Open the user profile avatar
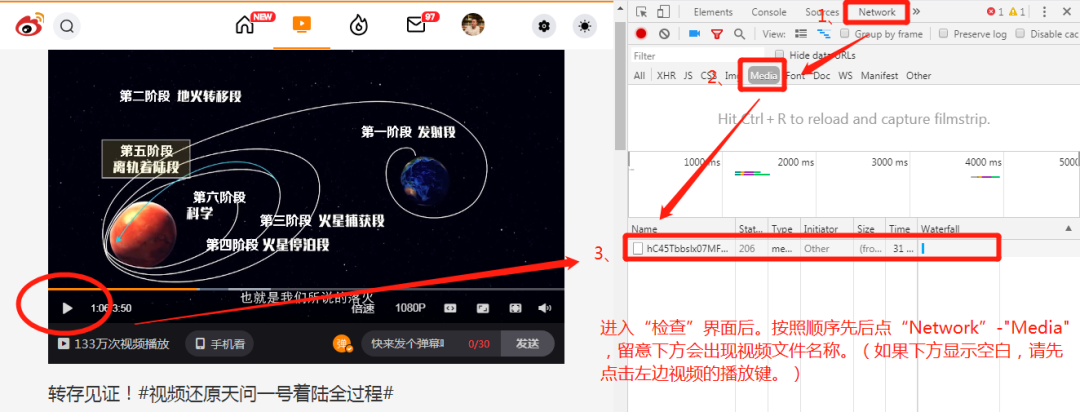Screen dimensions: 1080x412 472,25
